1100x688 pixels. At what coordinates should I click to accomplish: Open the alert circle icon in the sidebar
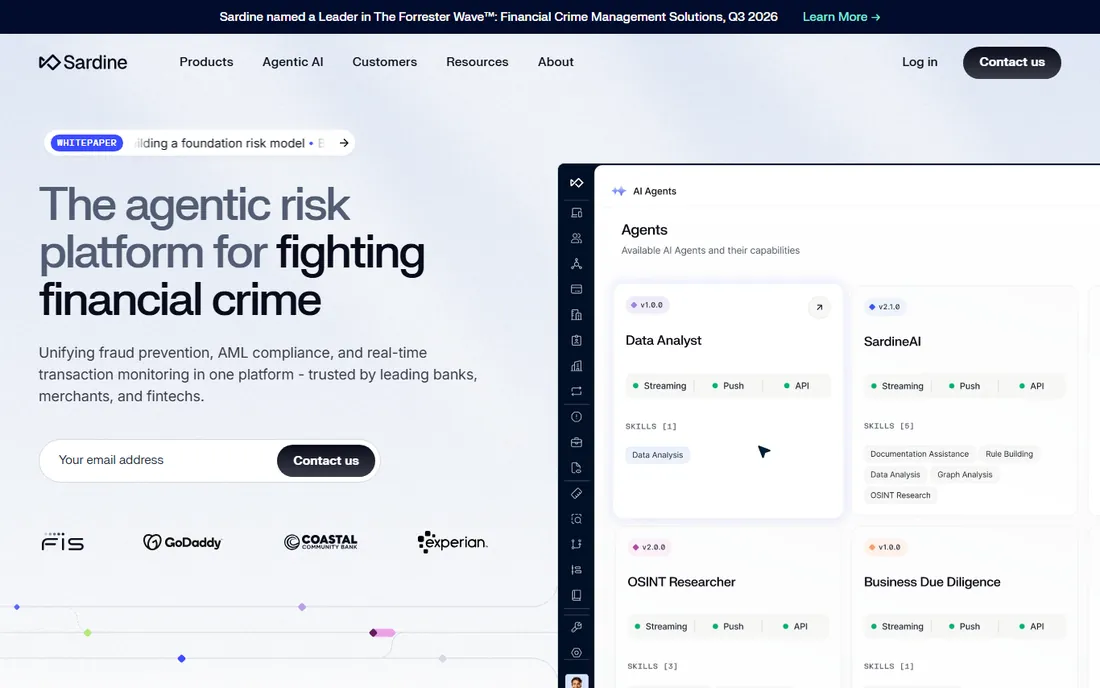[x=577, y=417]
